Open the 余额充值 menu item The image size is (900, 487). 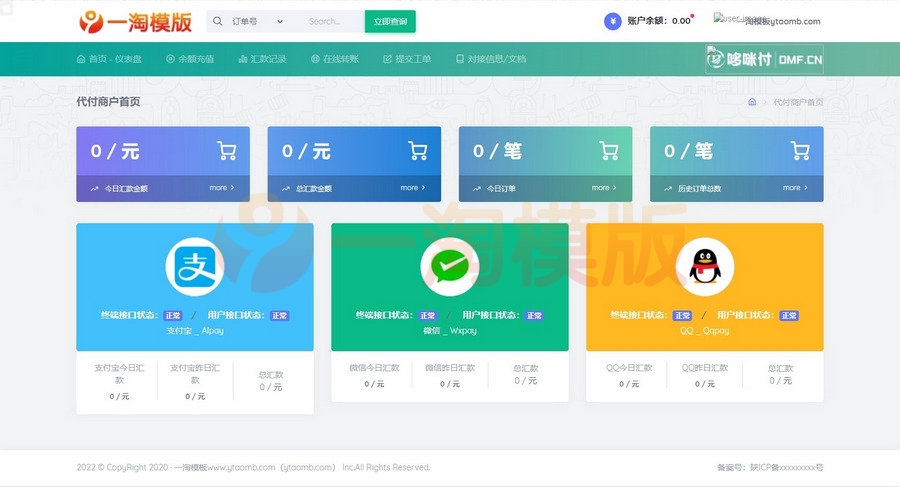[x=190, y=59]
